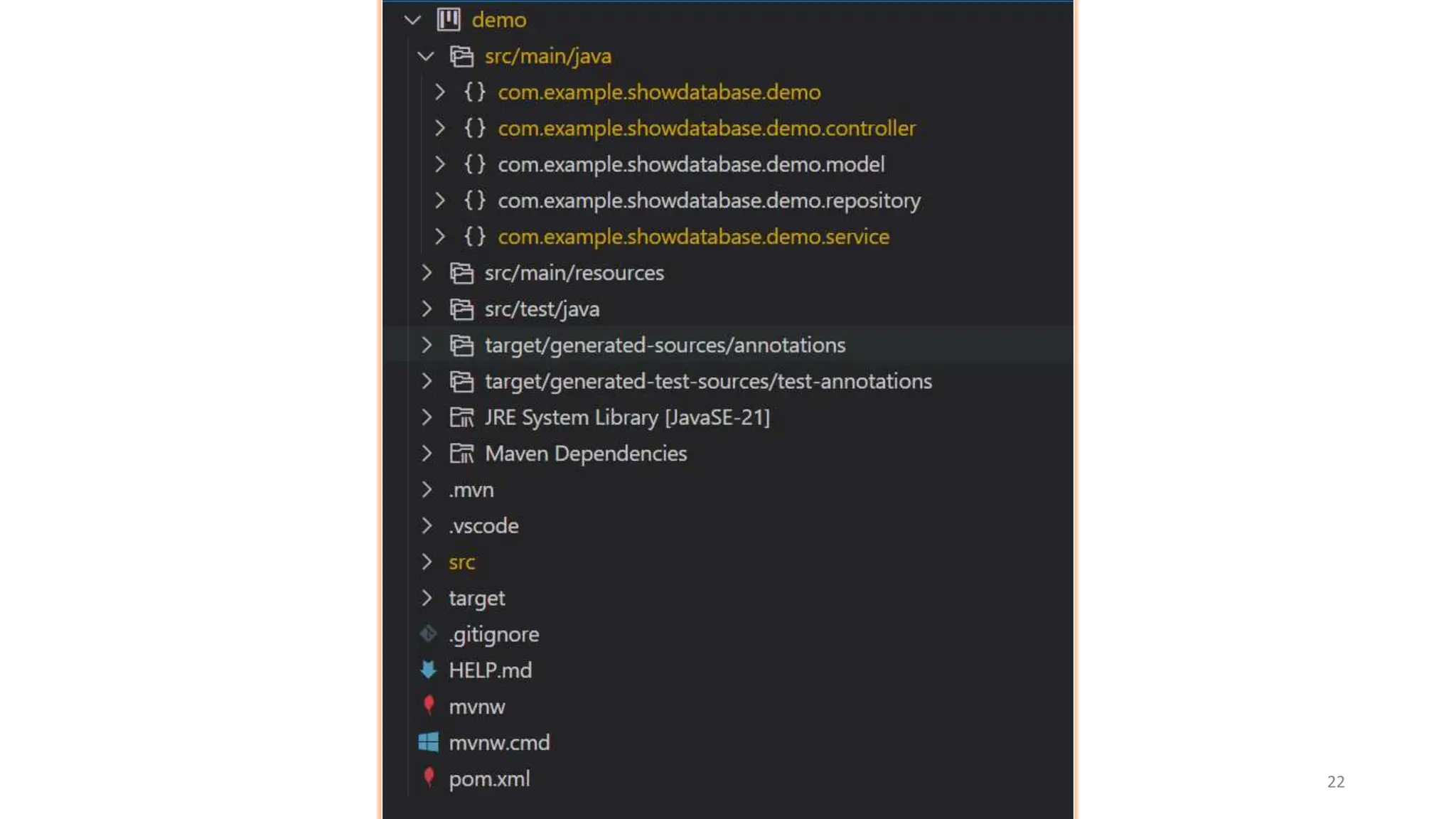The width and height of the screenshot is (1456, 819).
Task: Click the src/main/java source folder icon
Action: [x=461, y=56]
